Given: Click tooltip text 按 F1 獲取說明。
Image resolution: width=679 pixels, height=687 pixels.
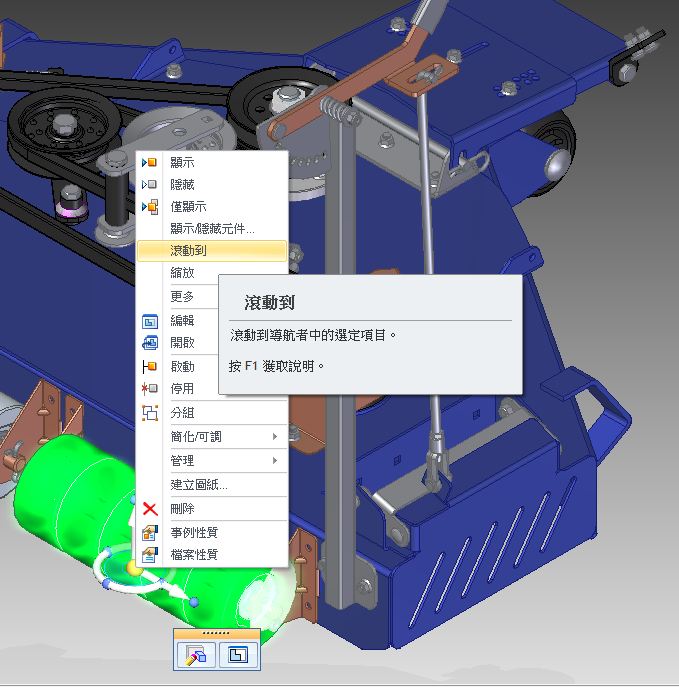Looking at the screenshot, I should coord(276,366).
